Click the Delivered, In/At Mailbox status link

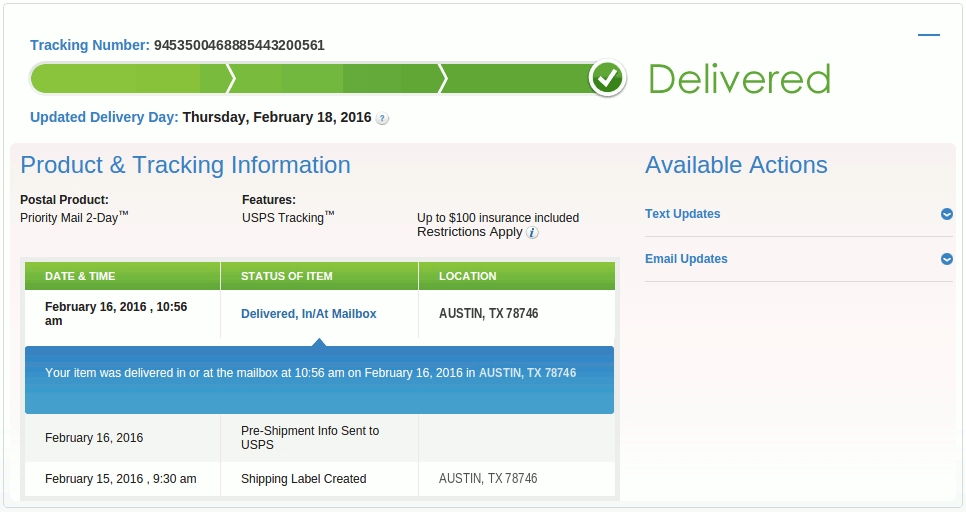308,314
